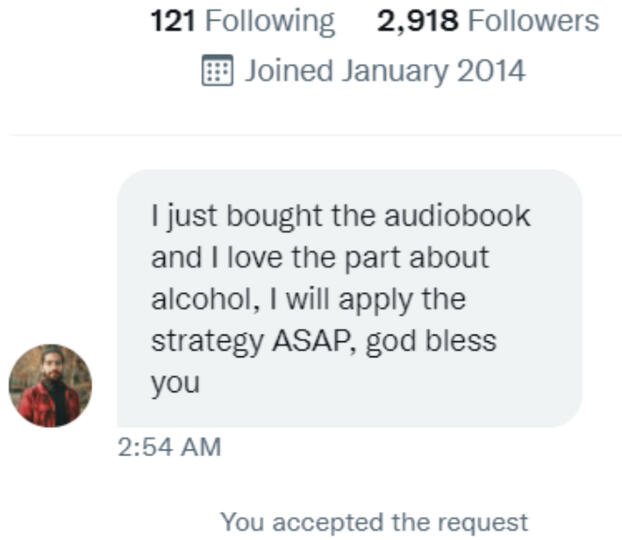Screen dimensions: 622x540
Task: Open the message sender's profile avatar
Action: [x=50, y=386]
